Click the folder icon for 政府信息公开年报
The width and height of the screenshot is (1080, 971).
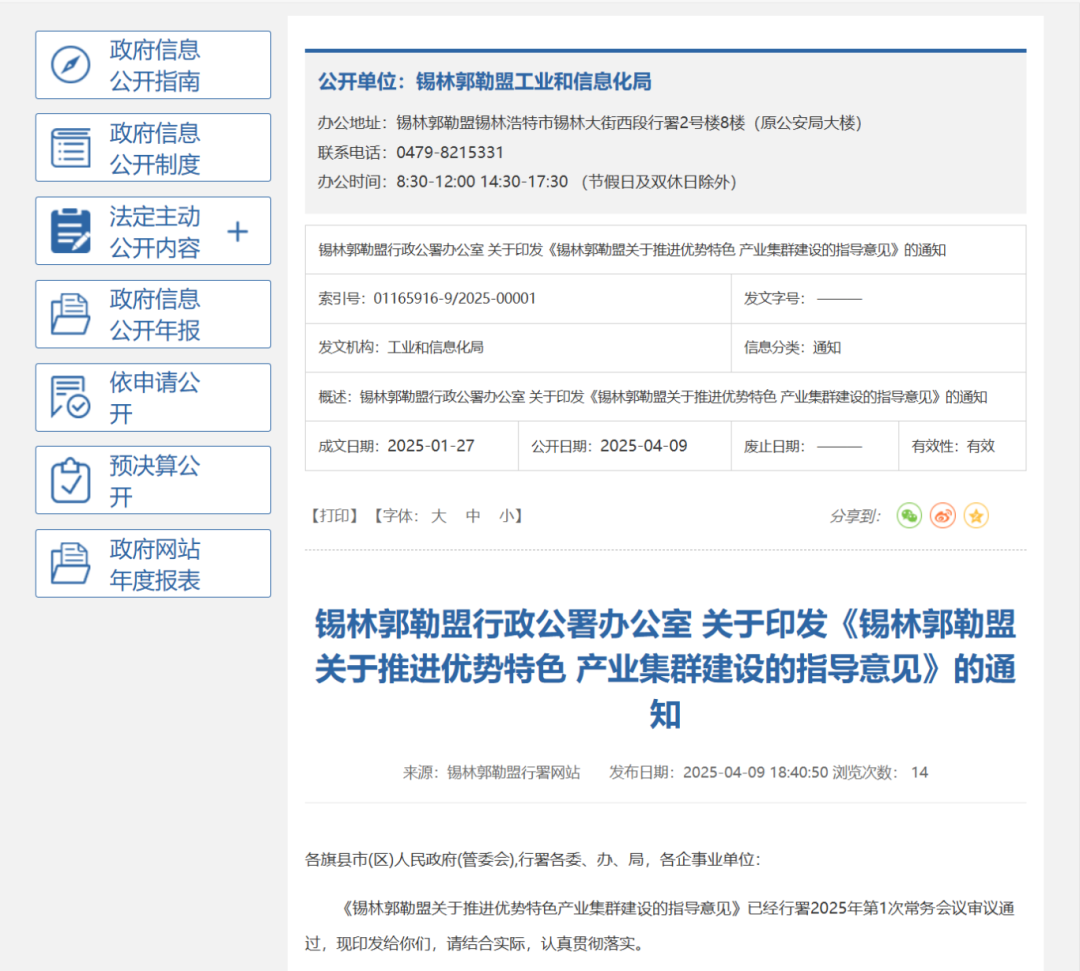tap(71, 314)
